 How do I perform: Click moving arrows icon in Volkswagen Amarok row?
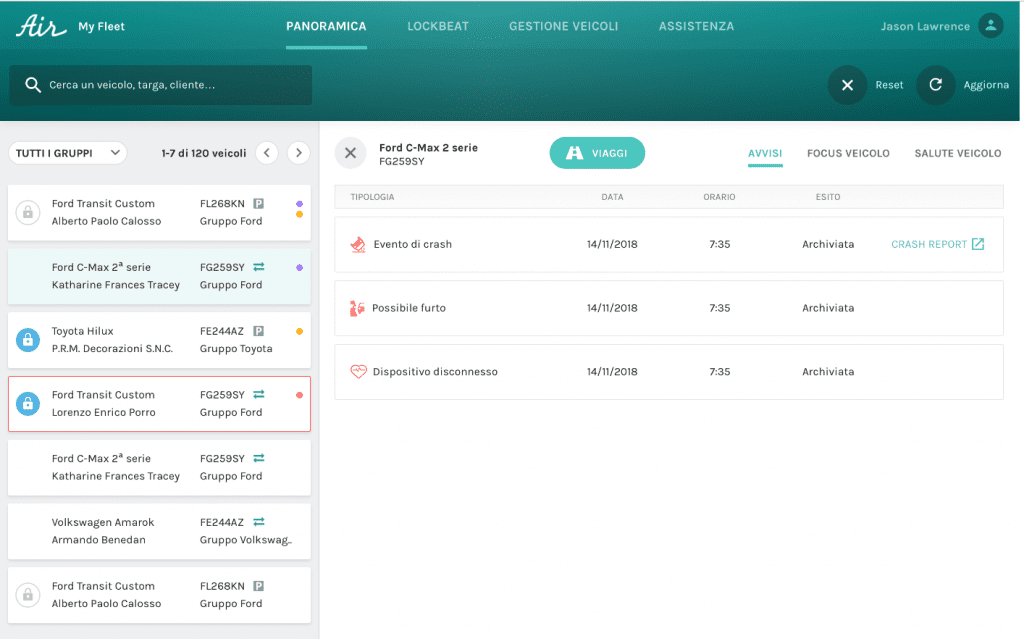(259, 522)
